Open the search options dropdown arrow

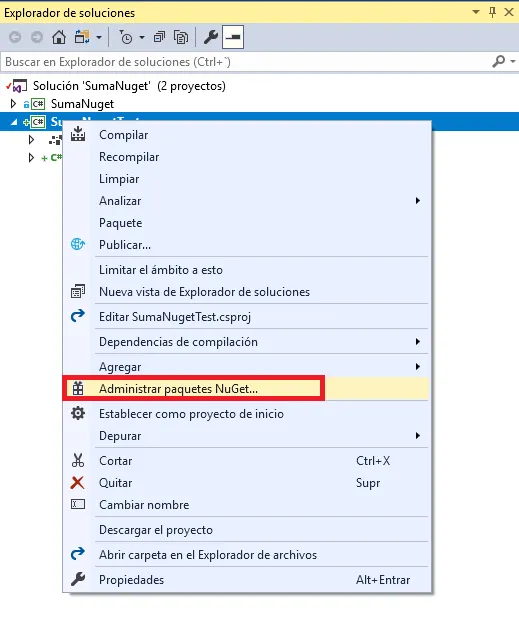(x=513, y=61)
